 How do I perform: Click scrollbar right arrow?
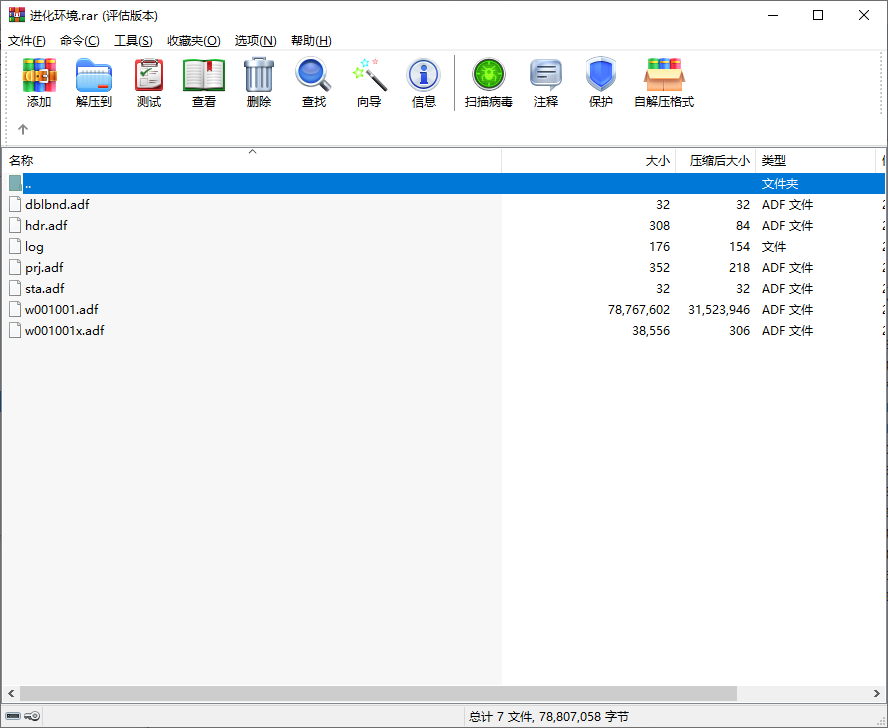877,693
